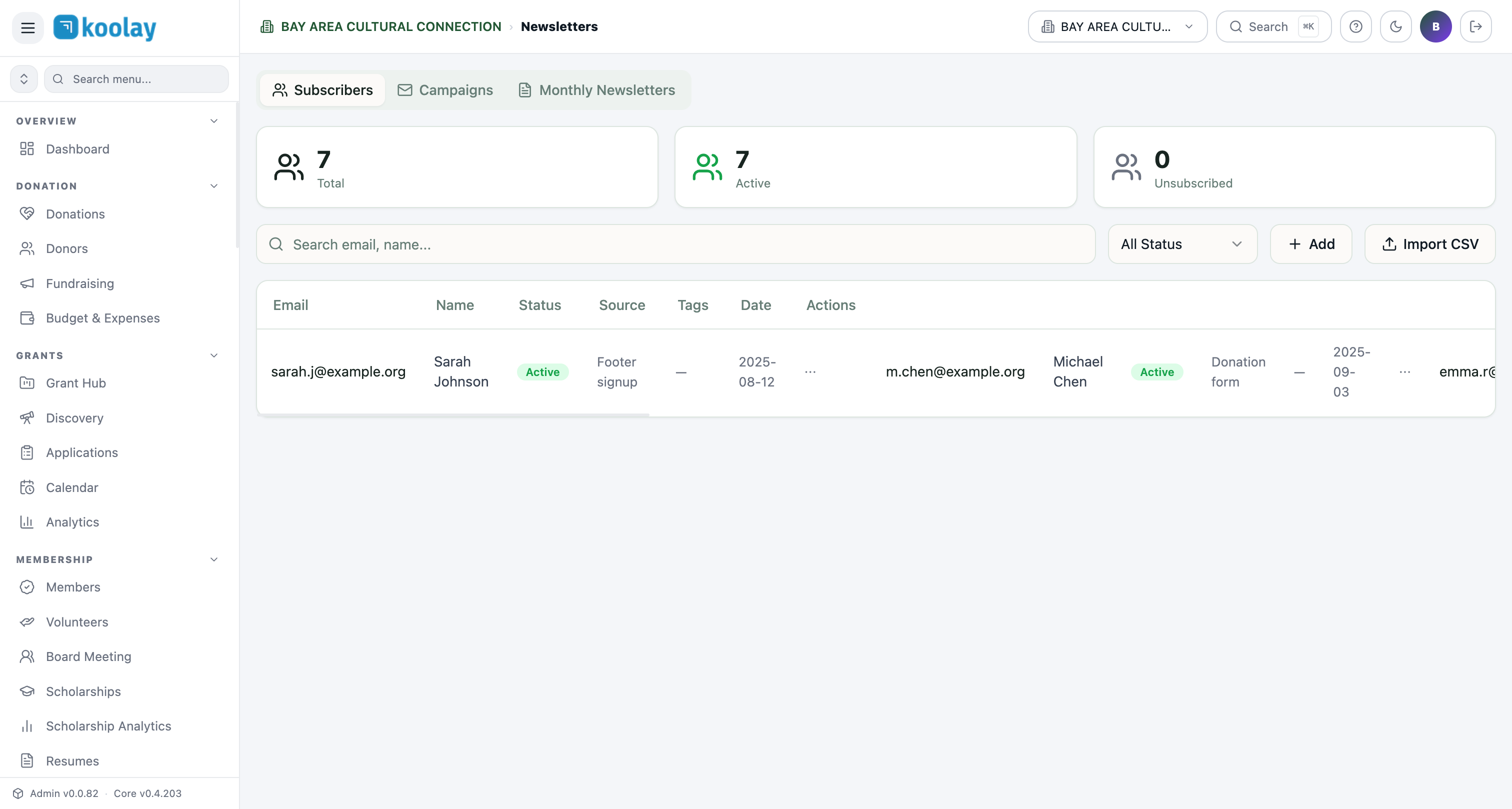Switch to the Monthly Newsletters tab

pyautogui.click(x=597, y=90)
